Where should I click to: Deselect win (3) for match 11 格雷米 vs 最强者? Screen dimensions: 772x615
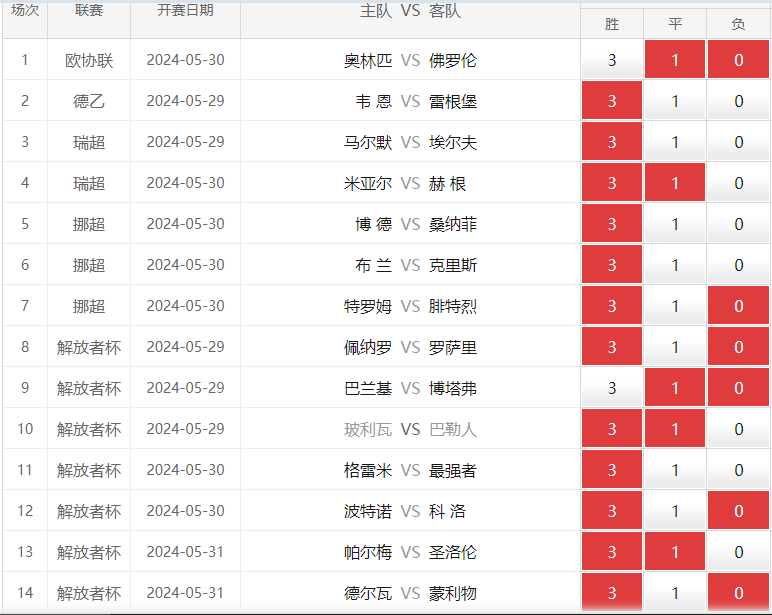coord(612,470)
